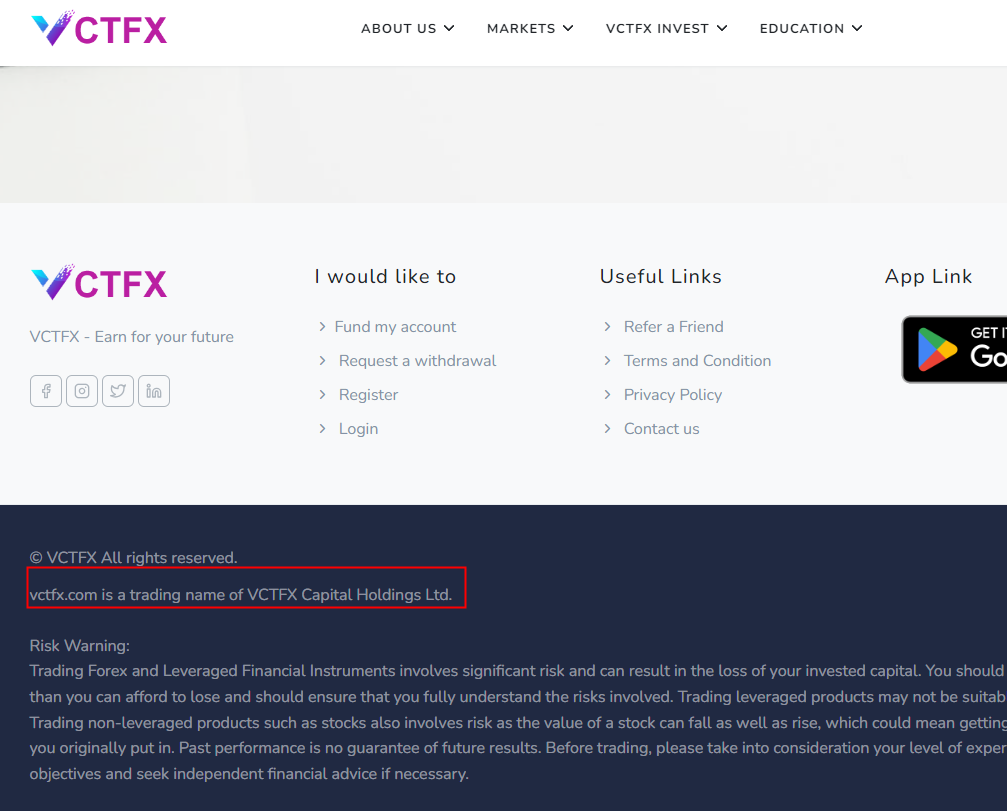Click the Google Play store badge
1007x811 pixels.
954,349
